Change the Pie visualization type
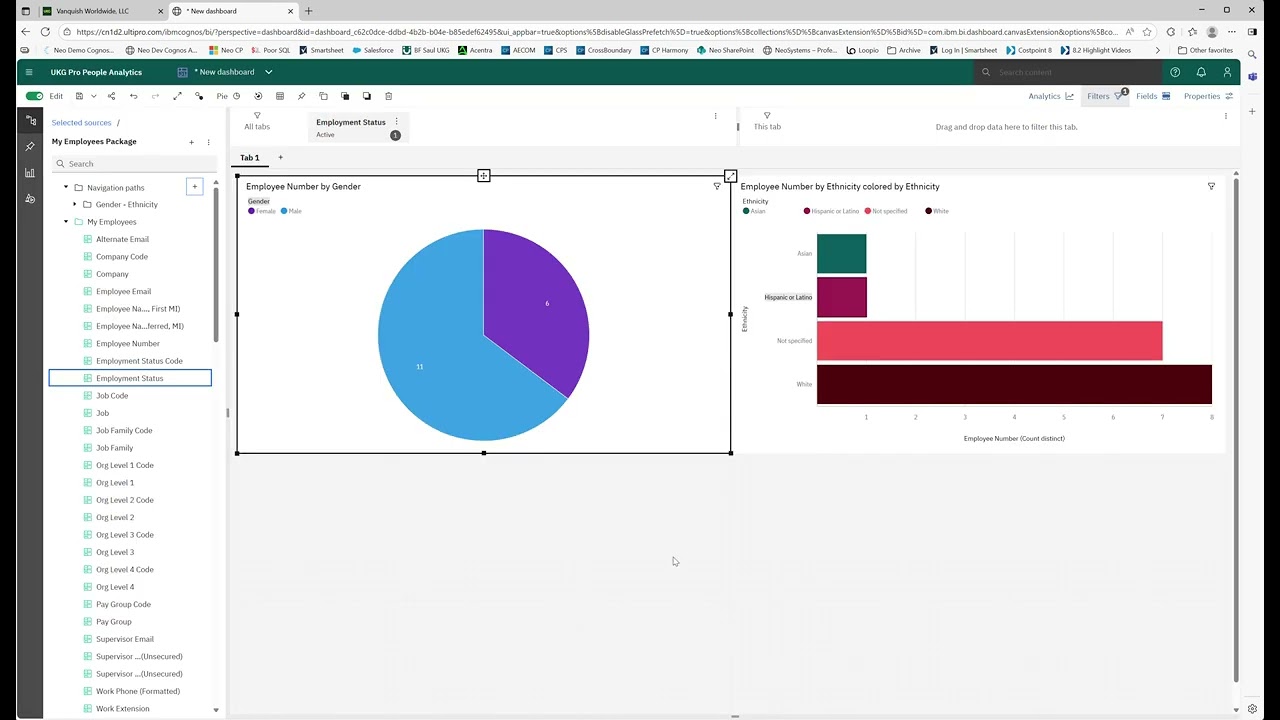The image size is (1280, 720). click(228, 96)
